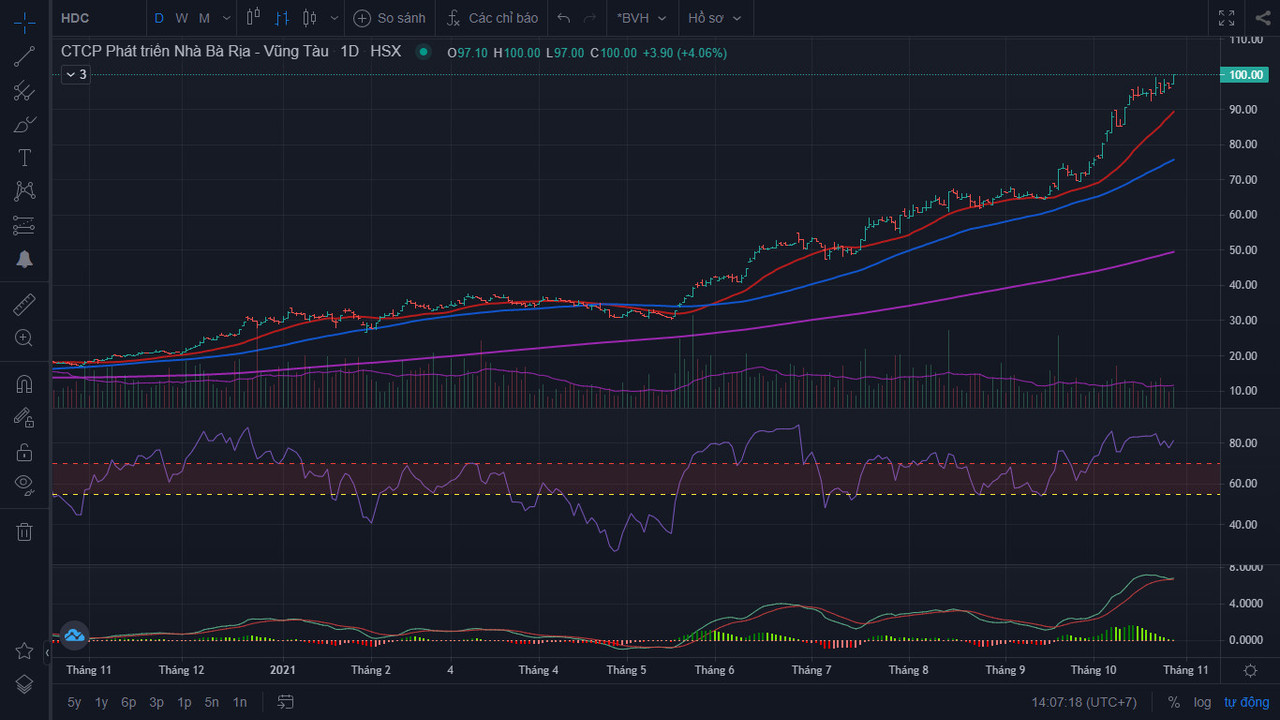This screenshot has width=1280, height=720.
Task: Open the Hồ sơ dropdown menu
Action: (714, 18)
